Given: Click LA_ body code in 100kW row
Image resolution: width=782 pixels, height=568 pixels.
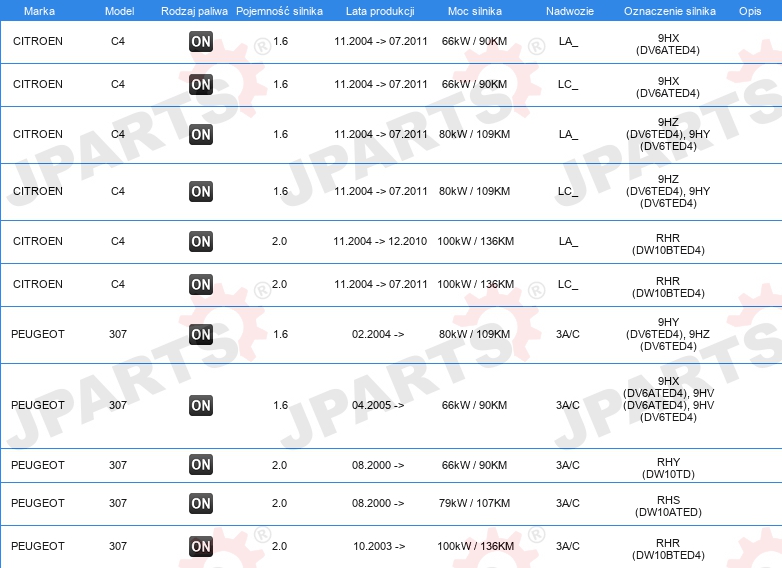Looking at the screenshot, I should [x=568, y=241].
